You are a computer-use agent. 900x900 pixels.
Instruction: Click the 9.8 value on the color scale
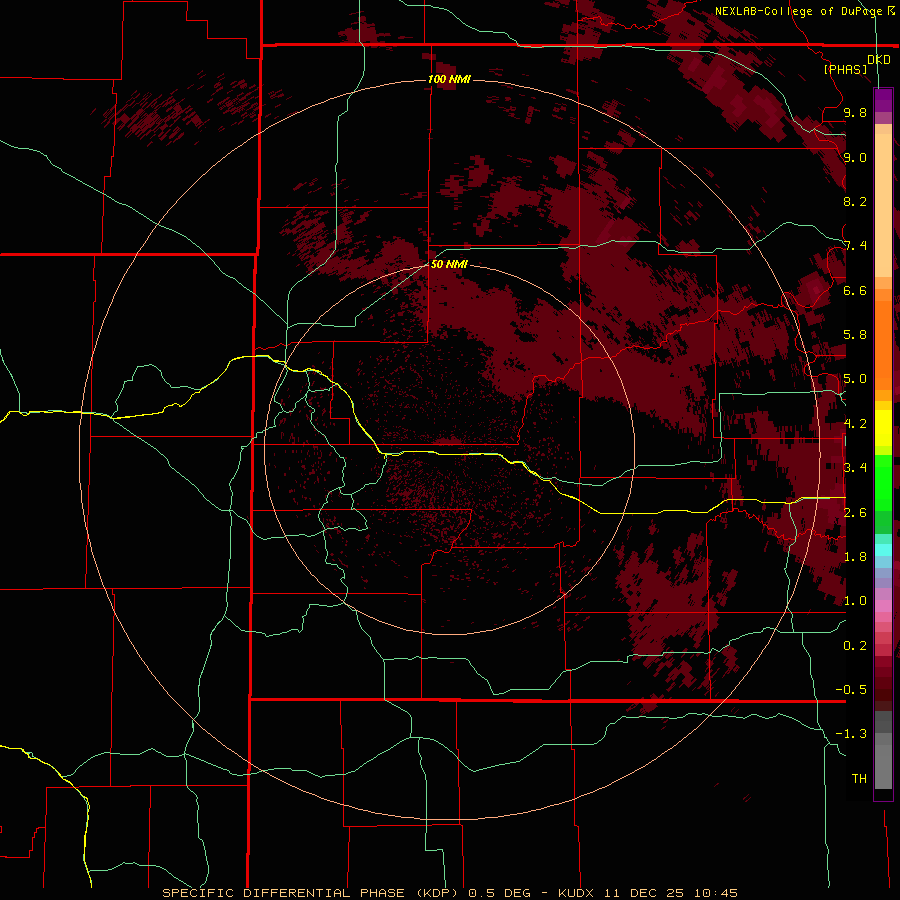click(x=855, y=112)
